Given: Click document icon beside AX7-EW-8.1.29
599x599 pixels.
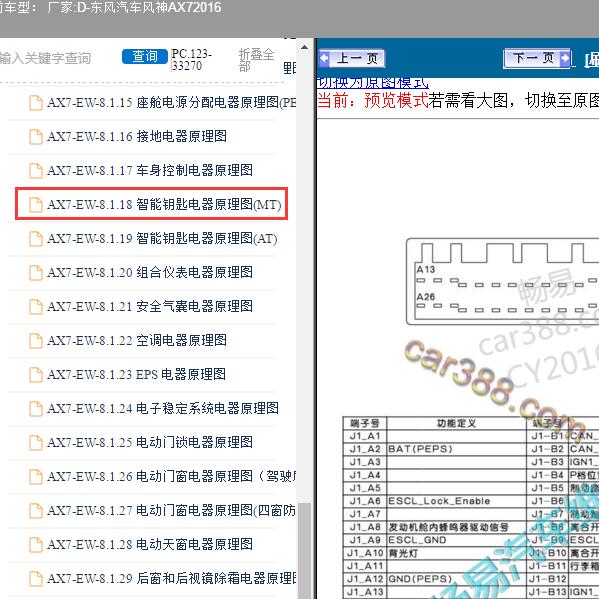Looking at the screenshot, I should (x=36, y=579).
